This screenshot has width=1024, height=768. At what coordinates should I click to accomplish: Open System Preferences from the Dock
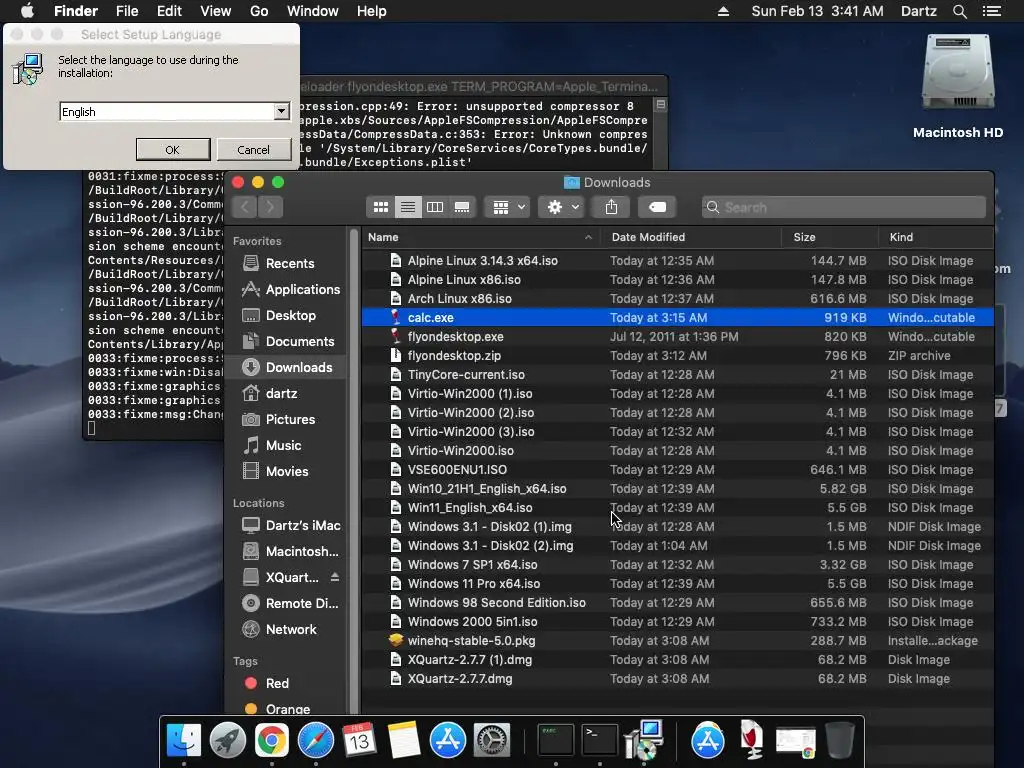point(492,741)
